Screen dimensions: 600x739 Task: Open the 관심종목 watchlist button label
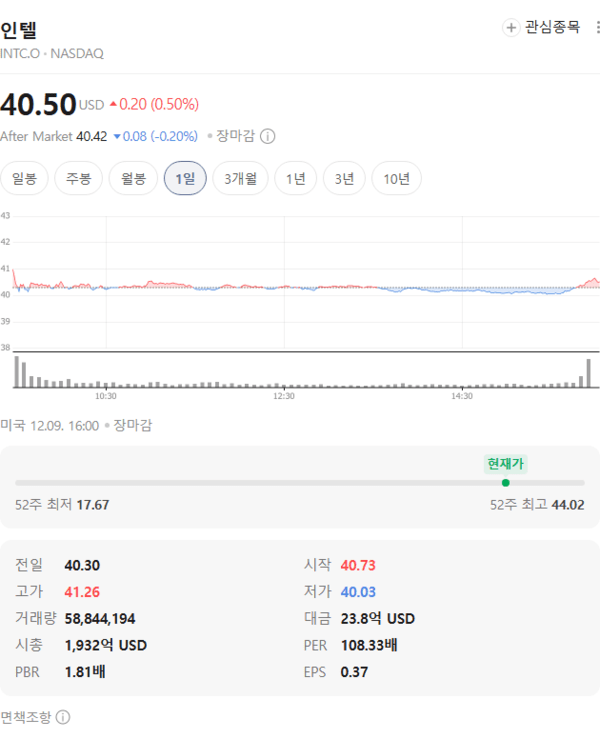552,27
